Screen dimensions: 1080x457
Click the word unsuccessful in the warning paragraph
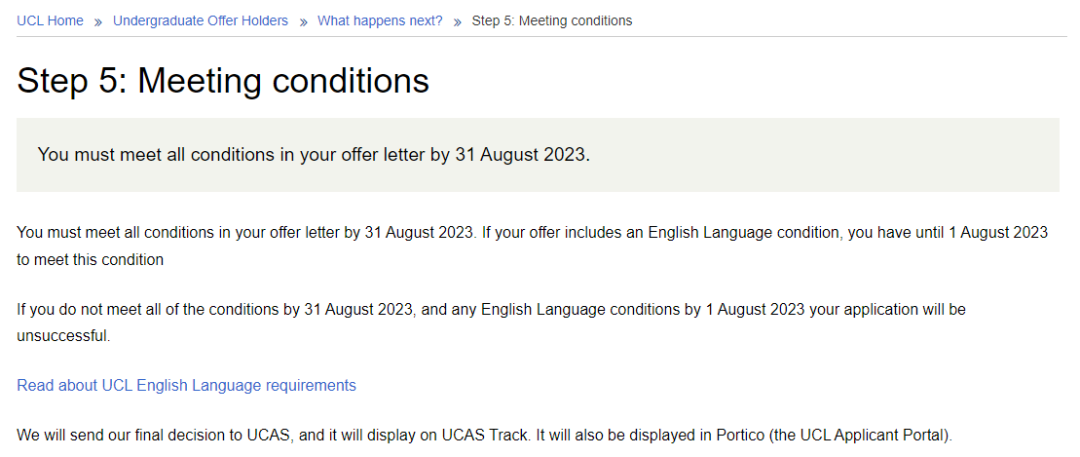coord(62,336)
